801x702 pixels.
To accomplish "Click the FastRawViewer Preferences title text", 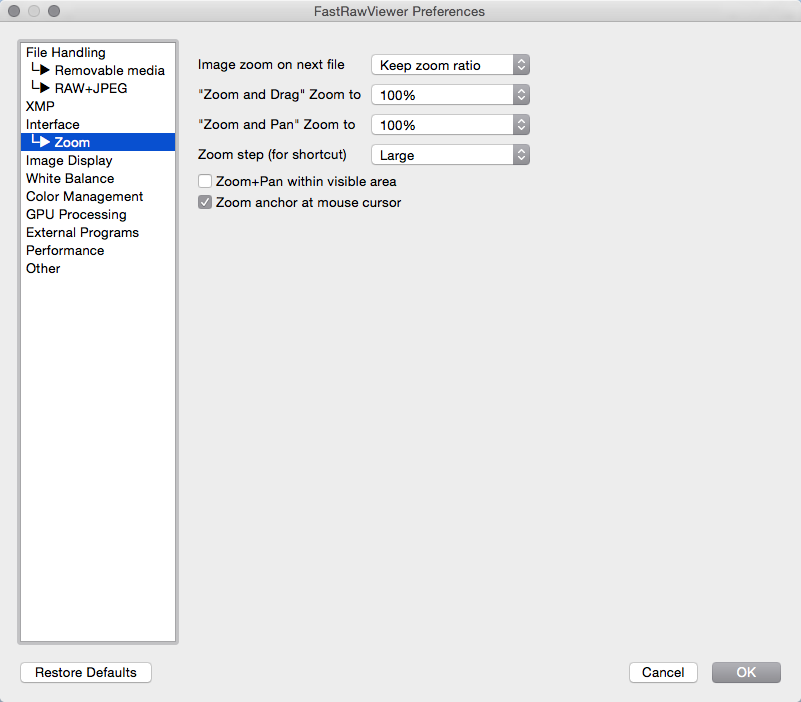I will tap(399, 11).
